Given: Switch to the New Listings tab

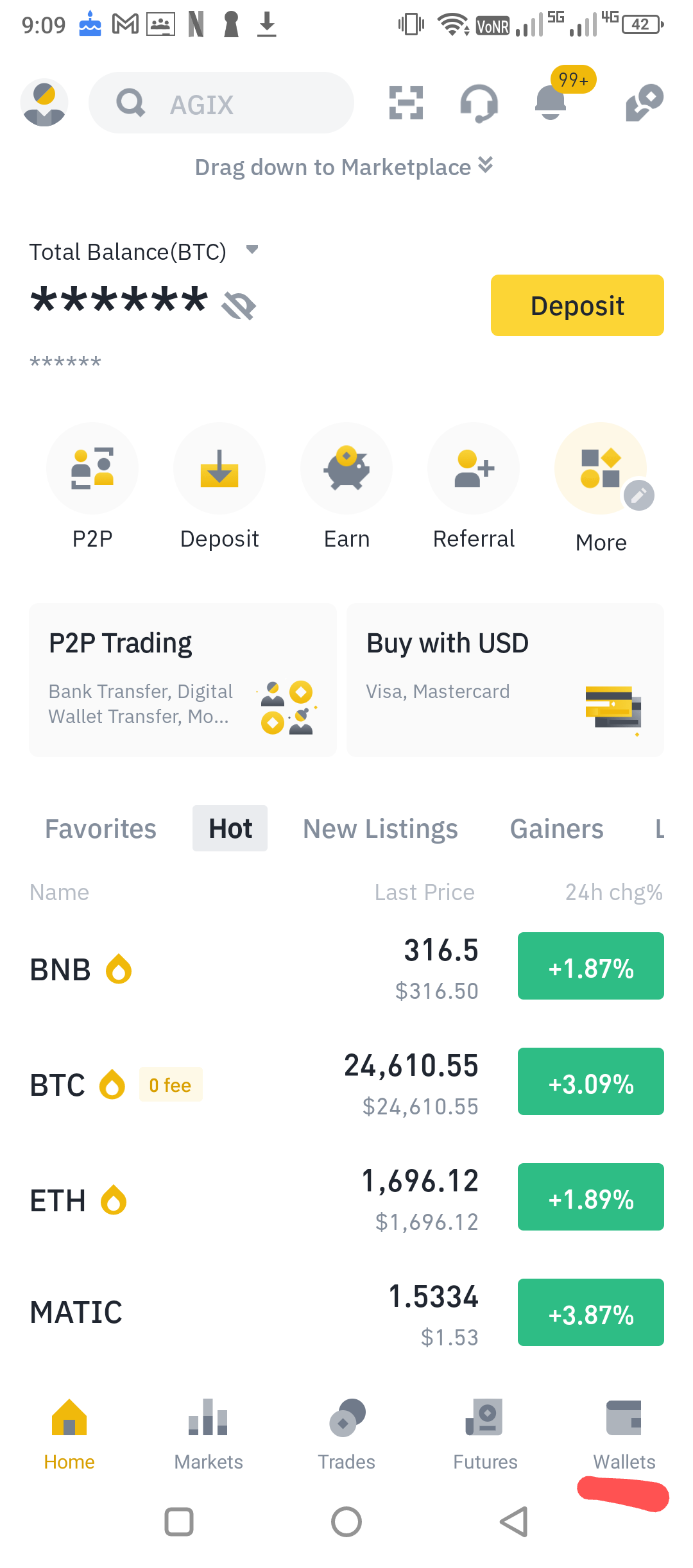Looking at the screenshot, I should tap(381, 829).
